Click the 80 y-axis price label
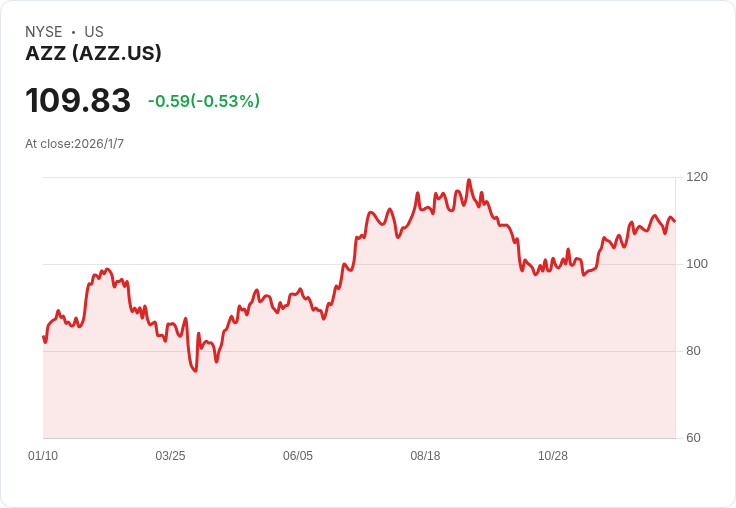Viewport: 736px width, 508px height. click(693, 351)
